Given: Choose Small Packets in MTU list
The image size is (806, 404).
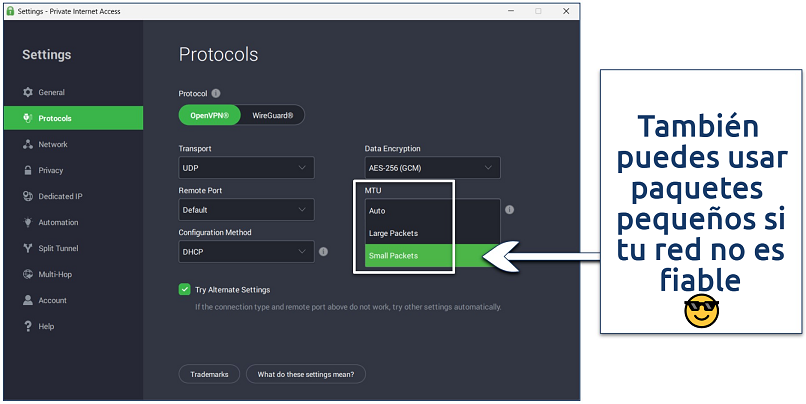Looking at the screenshot, I should pos(432,255).
